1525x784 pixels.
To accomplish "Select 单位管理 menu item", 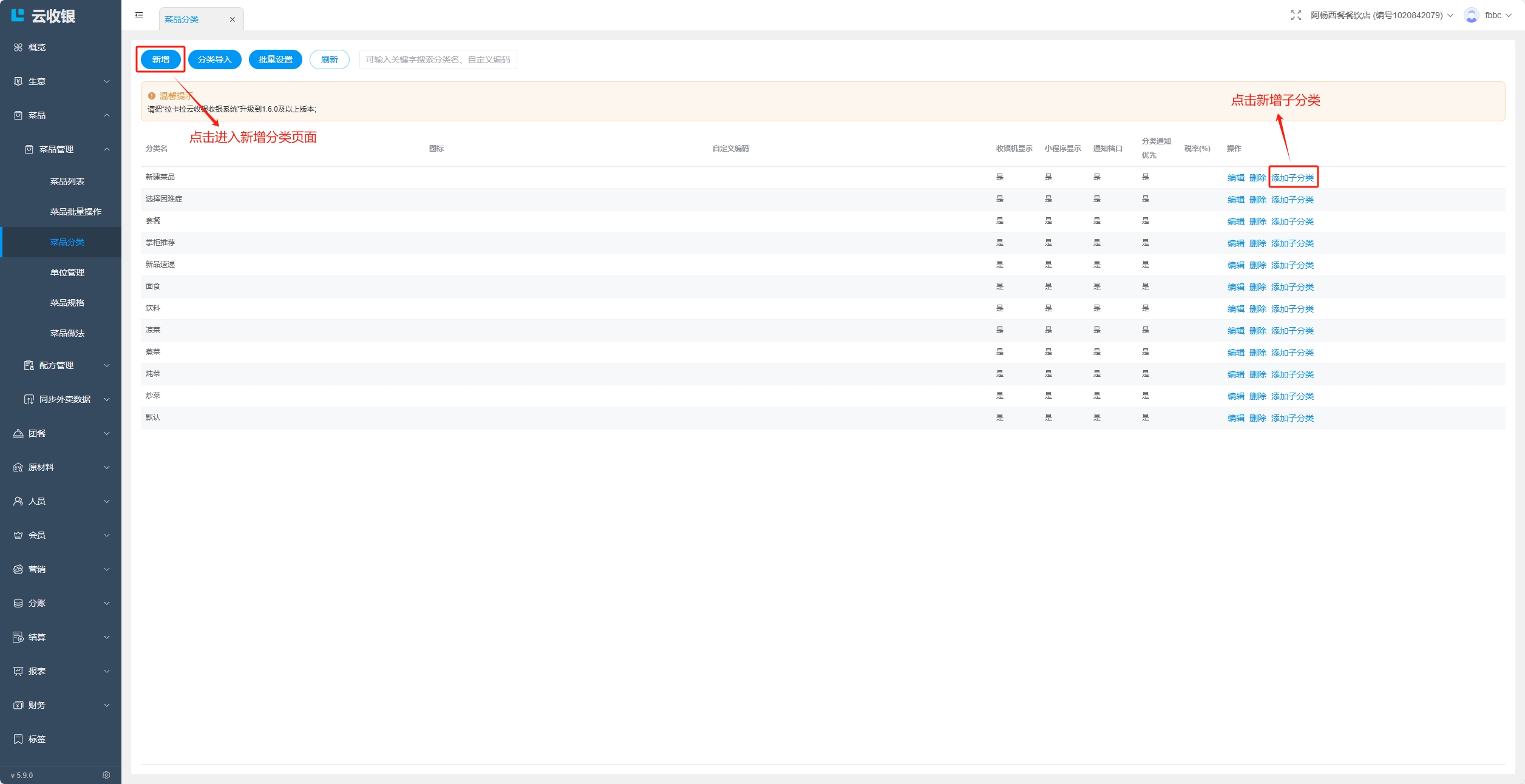I will point(67,272).
